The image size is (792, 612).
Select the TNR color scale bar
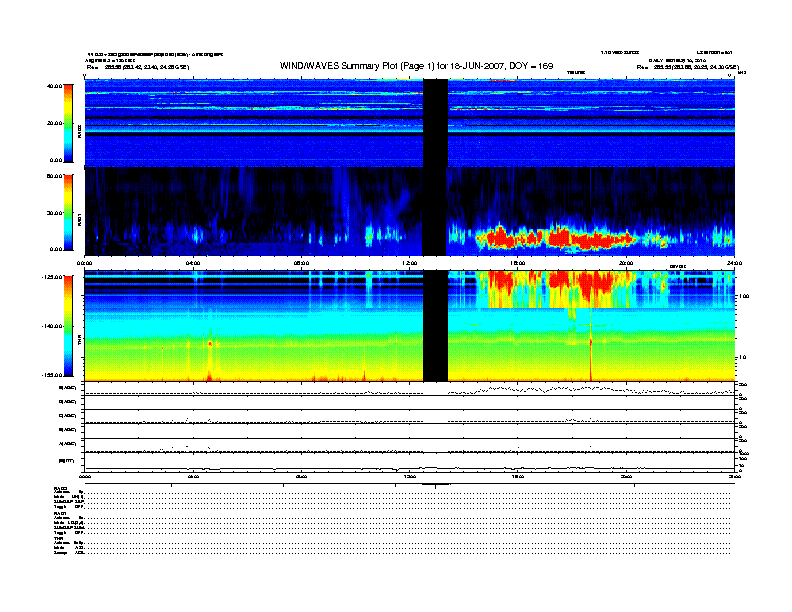point(68,326)
